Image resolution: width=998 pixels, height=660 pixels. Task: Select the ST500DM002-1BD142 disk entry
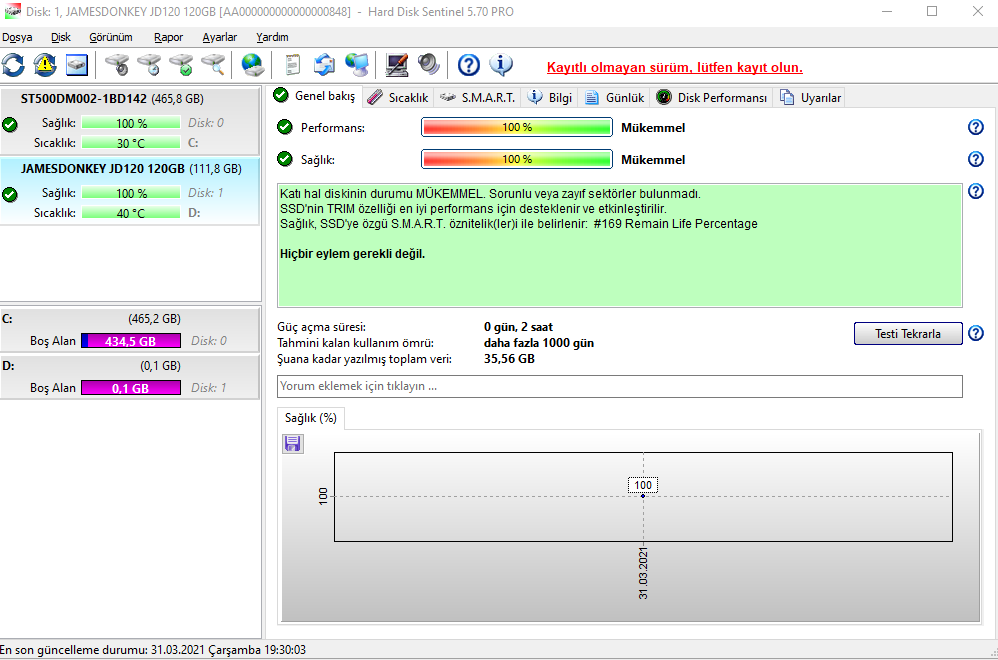130,122
